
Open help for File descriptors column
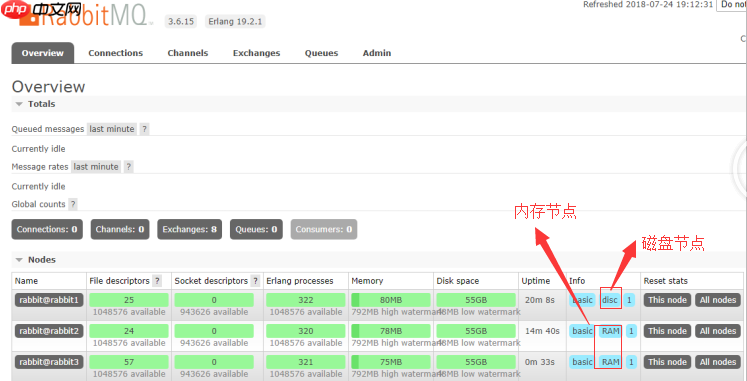pyautogui.click(x=156, y=281)
